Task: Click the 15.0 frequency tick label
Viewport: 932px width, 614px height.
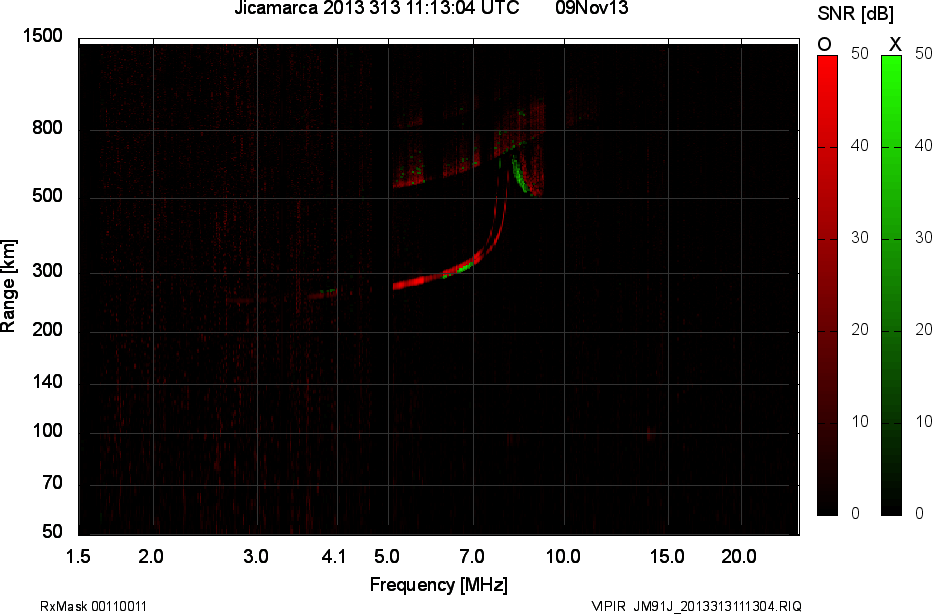Action: 667,557
